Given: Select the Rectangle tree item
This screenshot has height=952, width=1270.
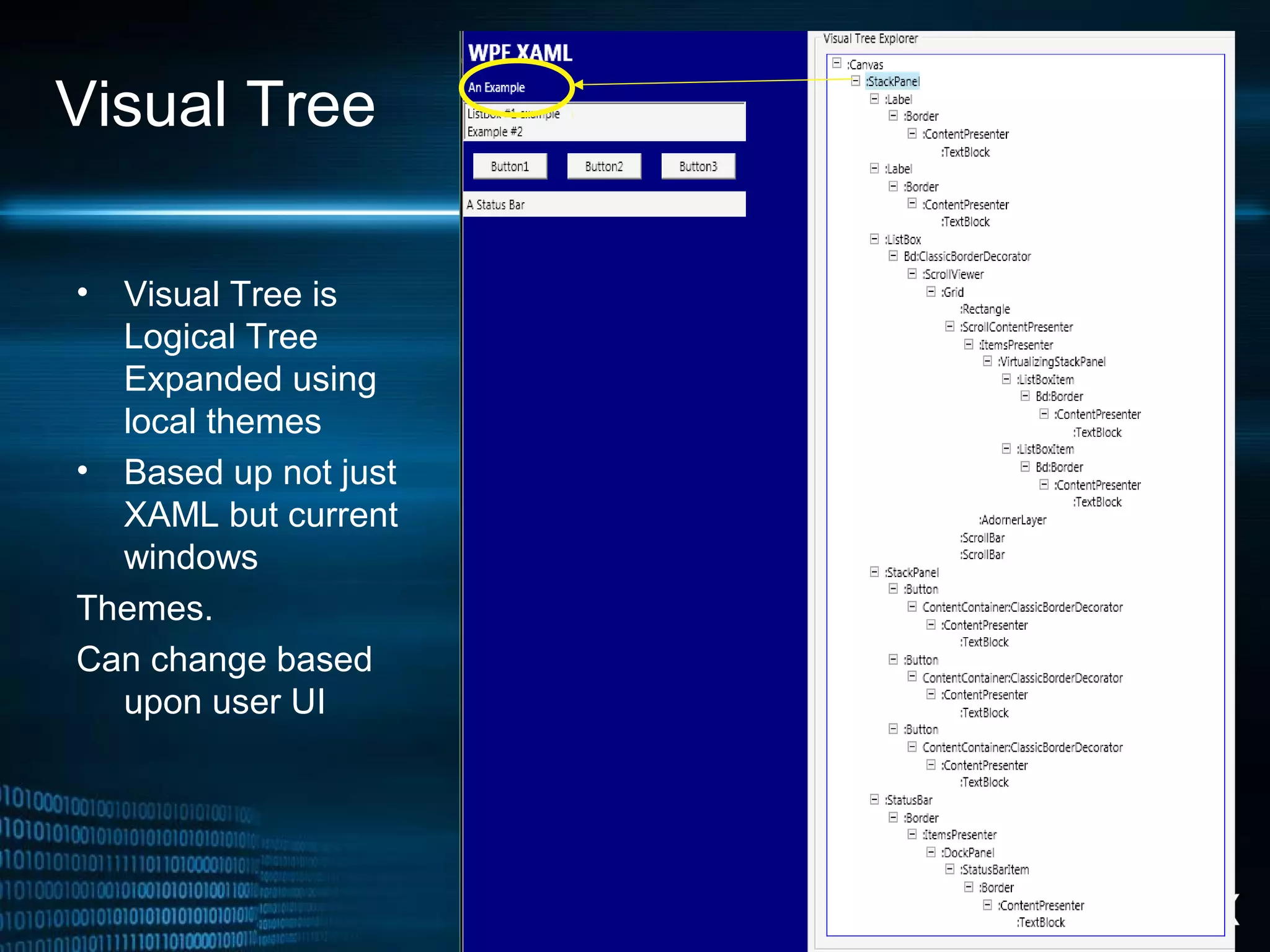Looking at the screenshot, I should tap(985, 309).
